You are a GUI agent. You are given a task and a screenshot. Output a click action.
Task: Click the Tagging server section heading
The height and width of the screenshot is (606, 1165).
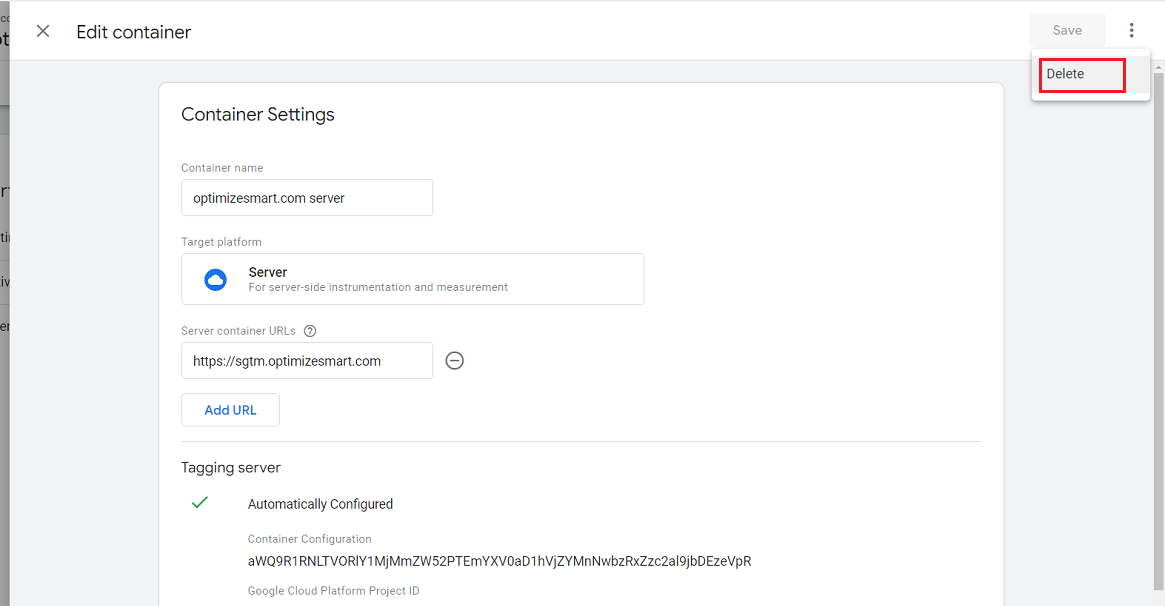(x=231, y=468)
